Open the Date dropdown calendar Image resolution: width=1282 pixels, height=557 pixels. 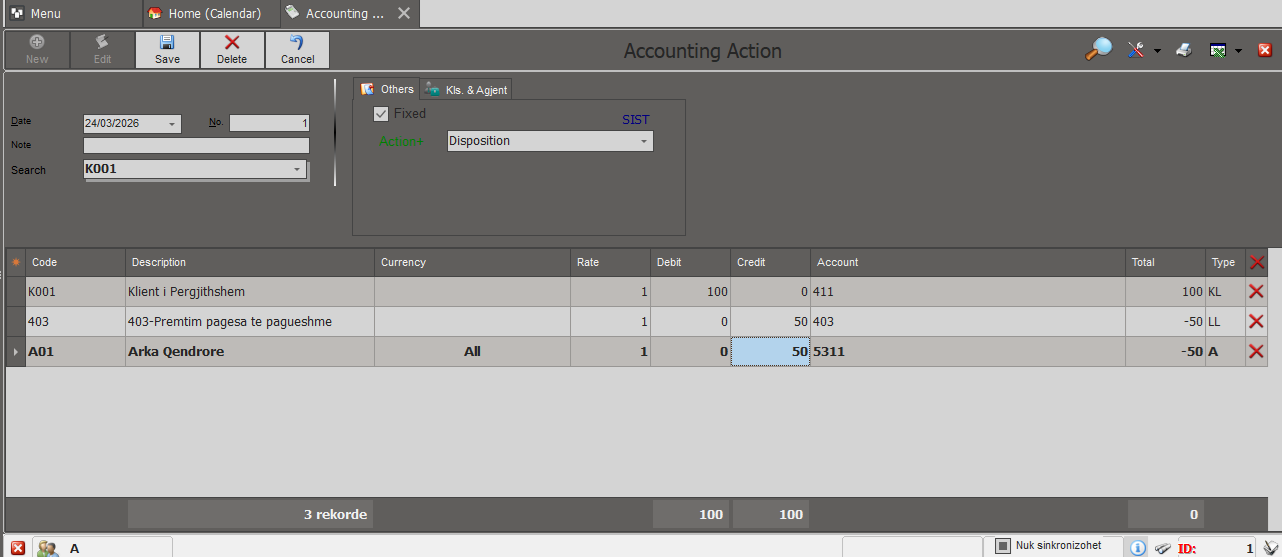coord(173,124)
